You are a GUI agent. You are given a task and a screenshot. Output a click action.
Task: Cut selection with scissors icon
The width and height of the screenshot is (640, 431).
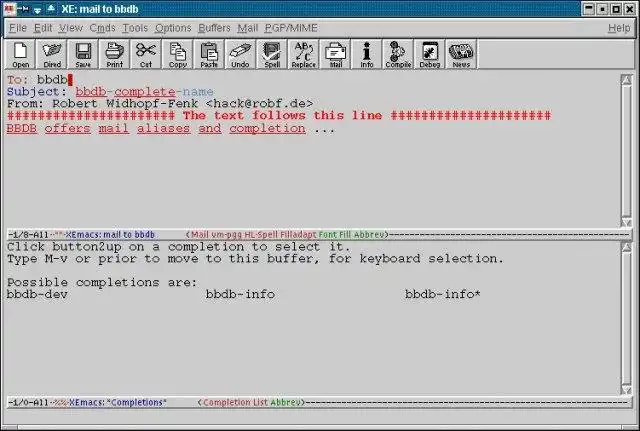[x=146, y=54]
